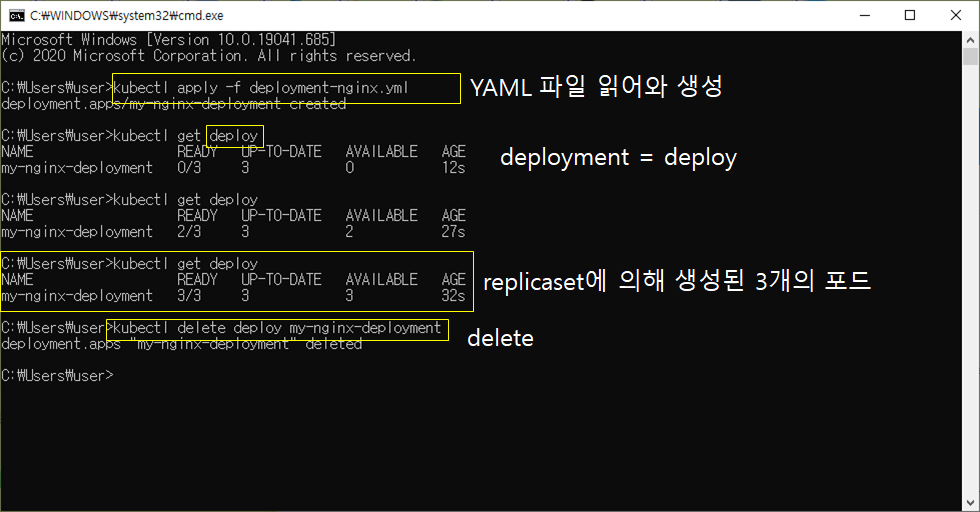Image resolution: width=980 pixels, height=512 pixels.
Task: Click the command 'kubectl apply -f deployment-nginx.yml'
Action: pyautogui.click(x=261, y=88)
